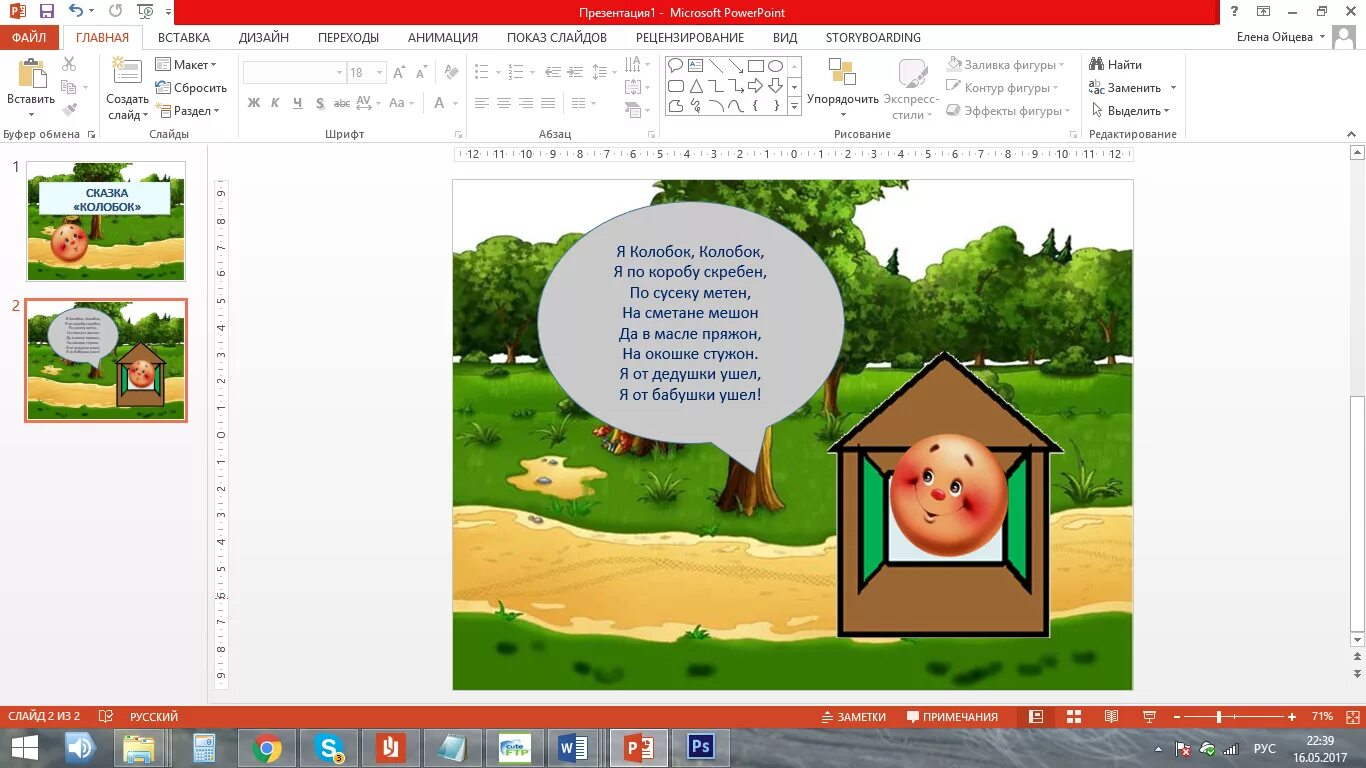Image resolution: width=1366 pixels, height=768 pixels.
Task: Toggle italic К formatting
Action: pyautogui.click(x=277, y=103)
